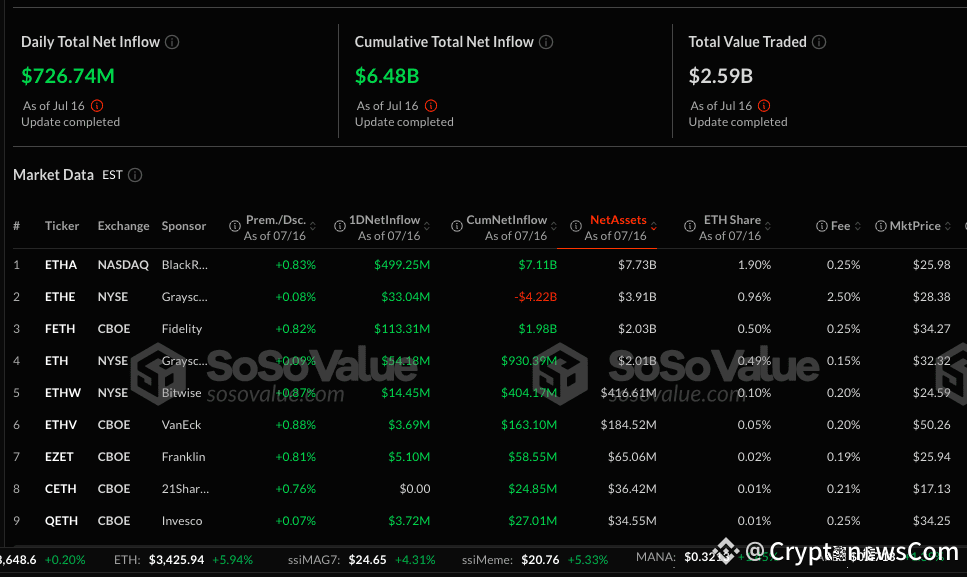This screenshot has width=967, height=577.
Task: Click the $6.48B cumulative inflow value
Action: pyautogui.click(x=387, y=76)
